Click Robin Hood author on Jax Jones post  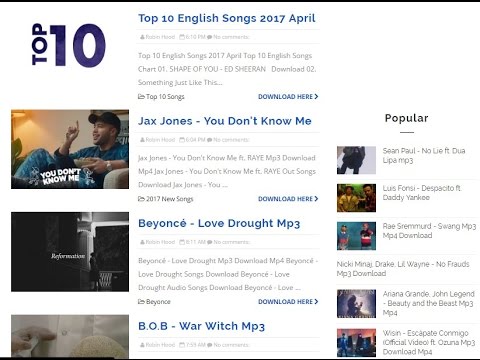(160, 140)
